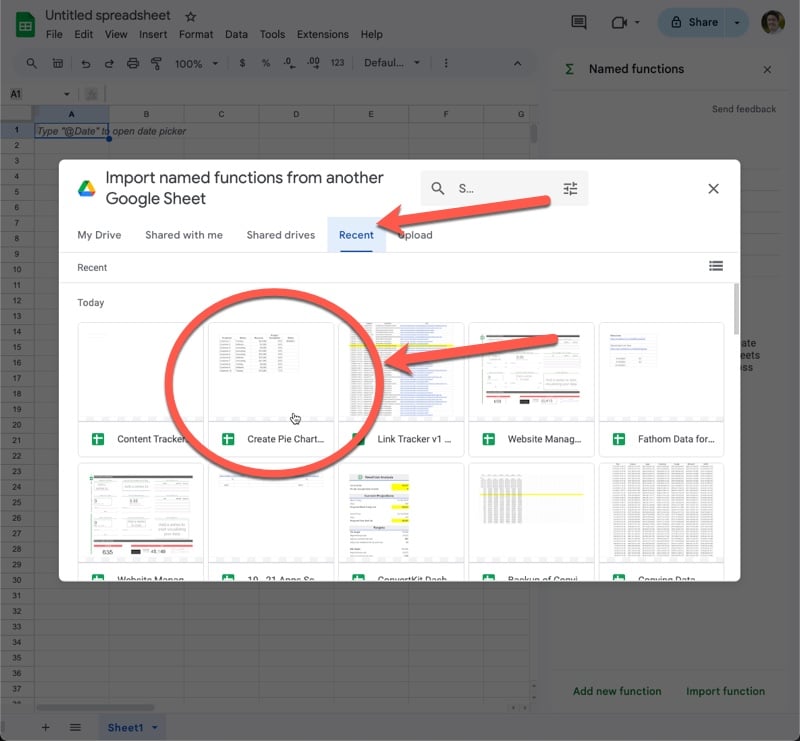Open the meeting options dropdown arrow

pyautogui.click(x=637, y=22)
